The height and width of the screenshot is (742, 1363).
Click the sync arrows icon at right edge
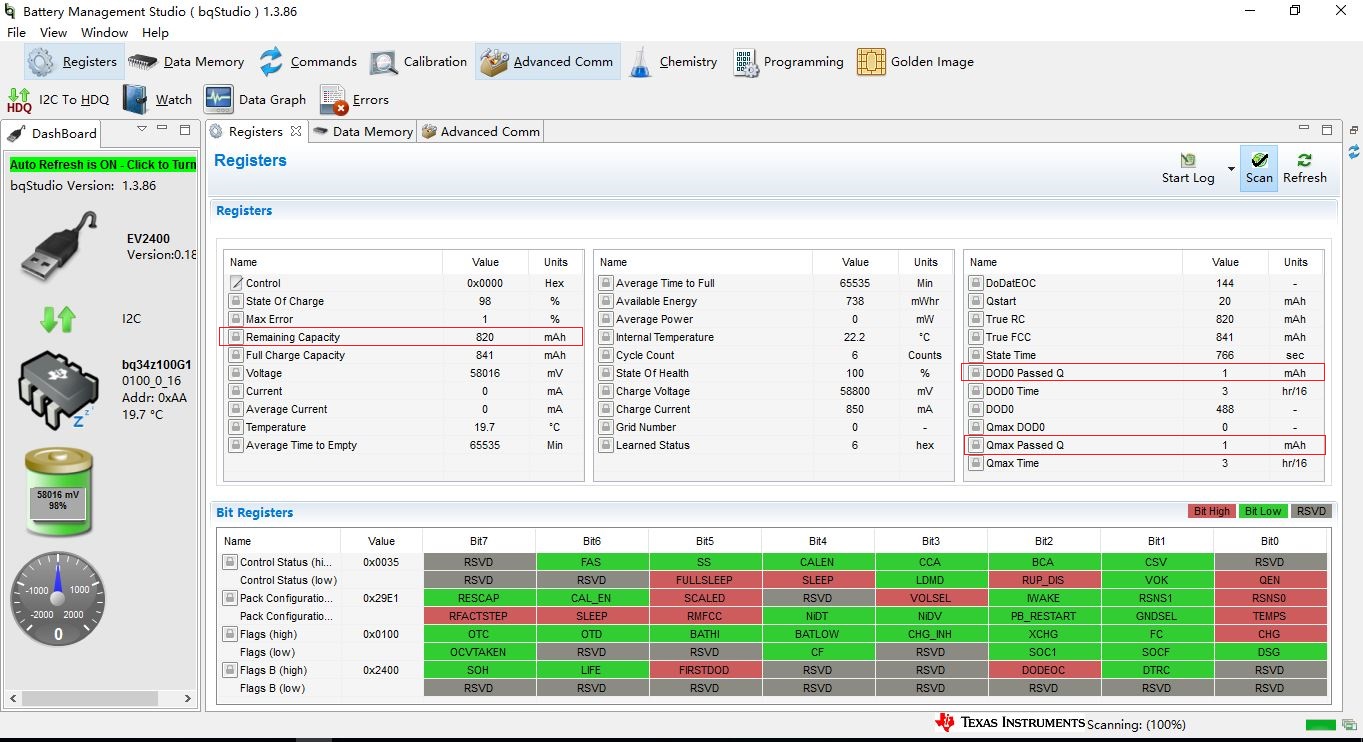click(1354, 152)
